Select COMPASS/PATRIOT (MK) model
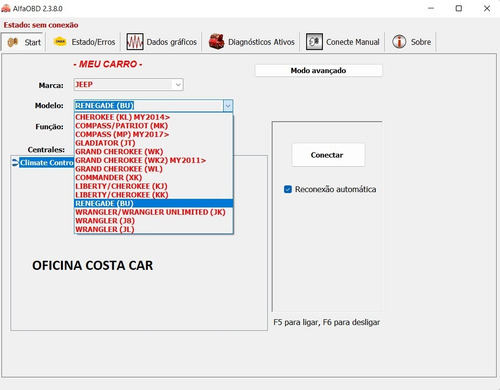 tap(153, 126)
